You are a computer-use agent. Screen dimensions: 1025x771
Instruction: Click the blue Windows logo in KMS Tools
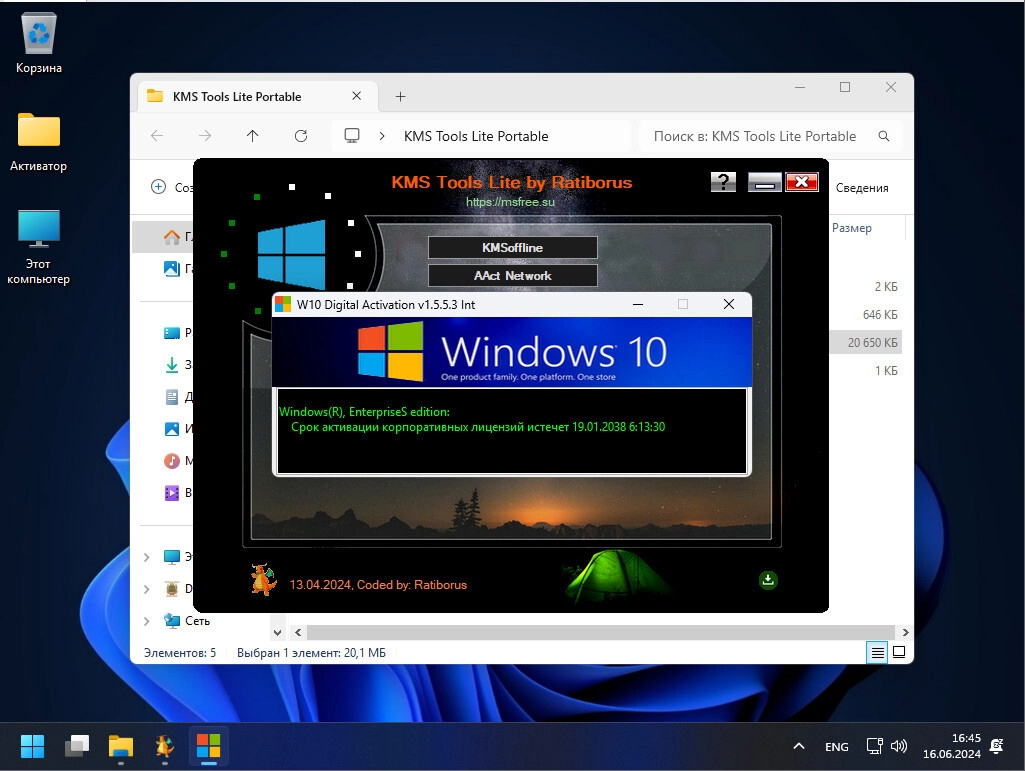(291, 254)
